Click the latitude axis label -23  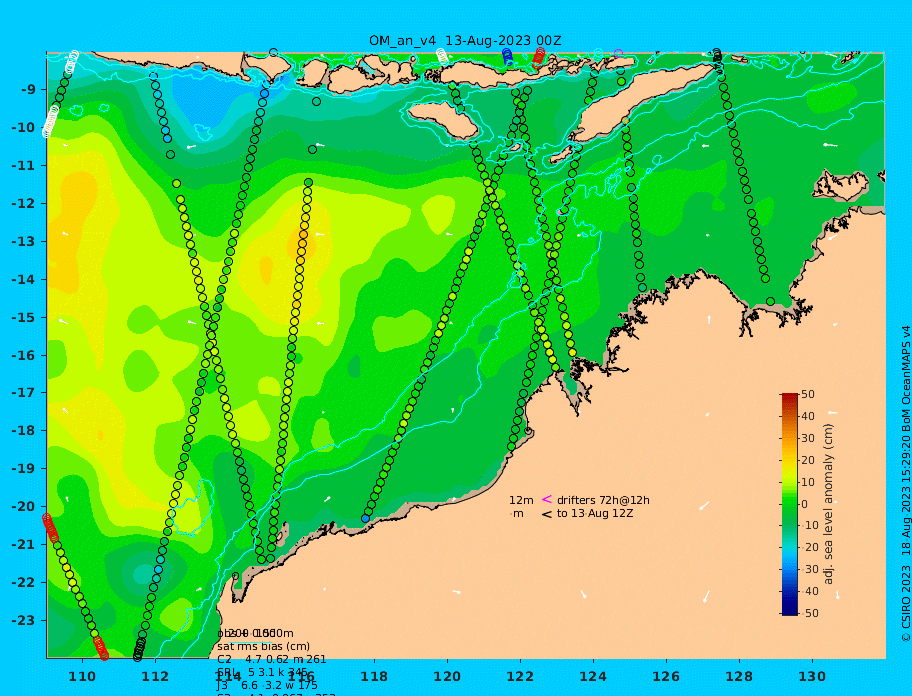point(24,620)
